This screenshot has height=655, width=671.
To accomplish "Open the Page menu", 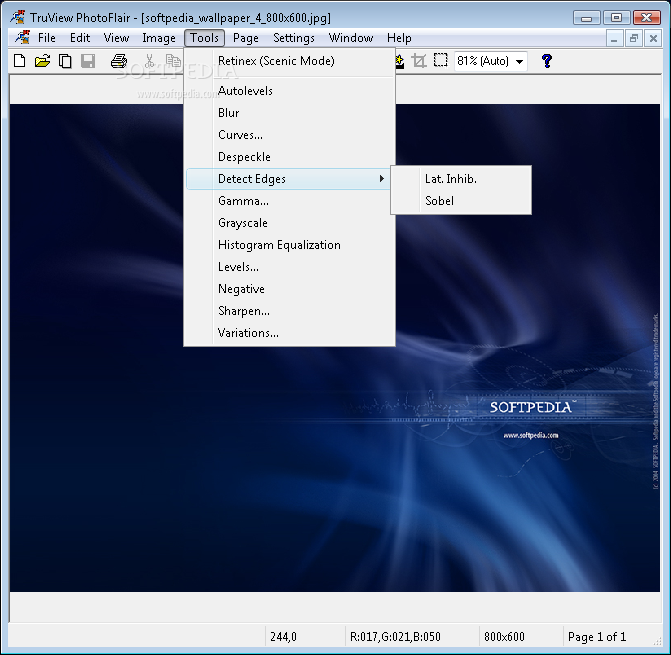I will 246,38.
